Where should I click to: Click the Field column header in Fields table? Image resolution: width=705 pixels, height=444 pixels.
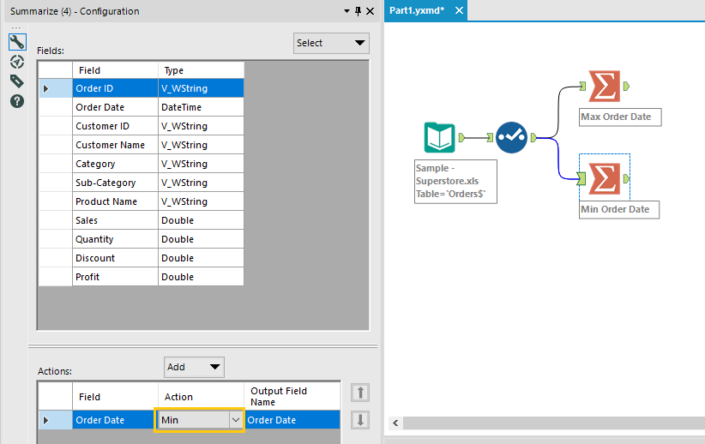115,71
